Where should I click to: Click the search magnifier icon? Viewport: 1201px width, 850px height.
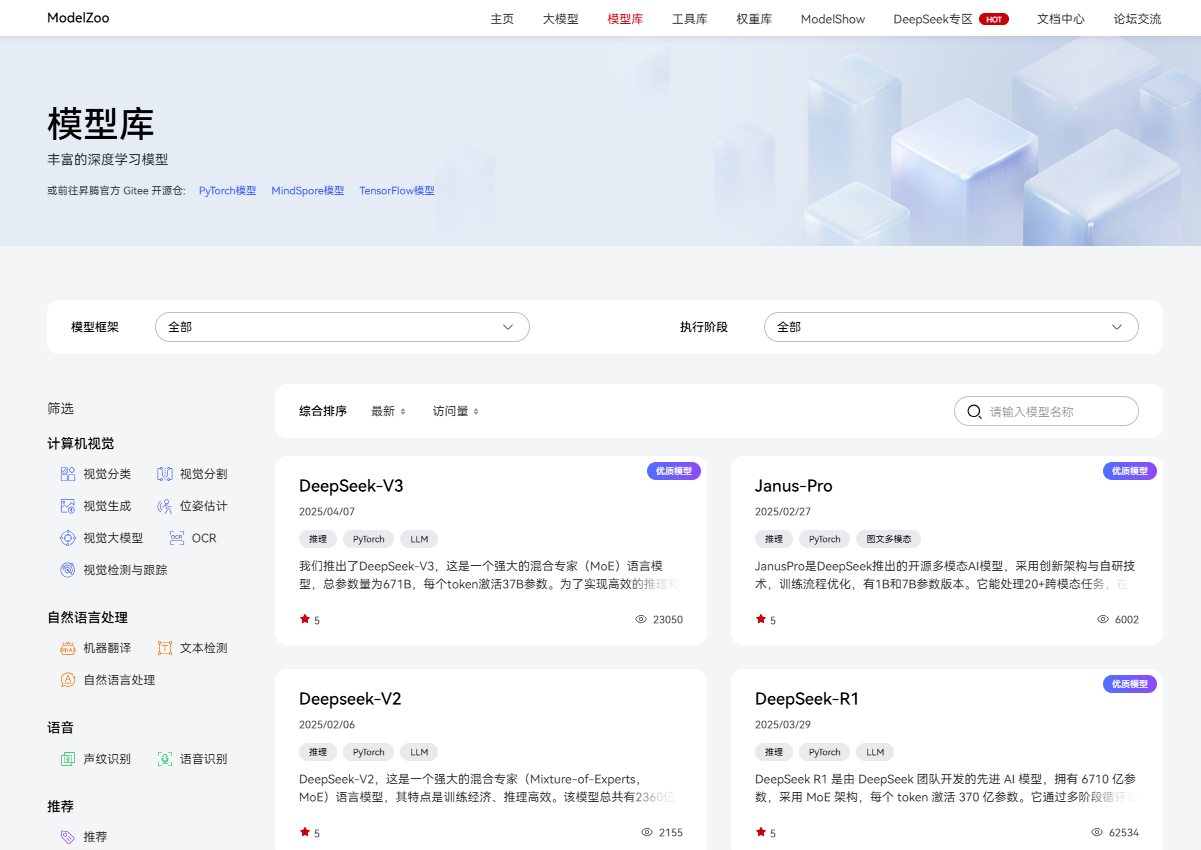pyautogui.click(x=974, y=411)
